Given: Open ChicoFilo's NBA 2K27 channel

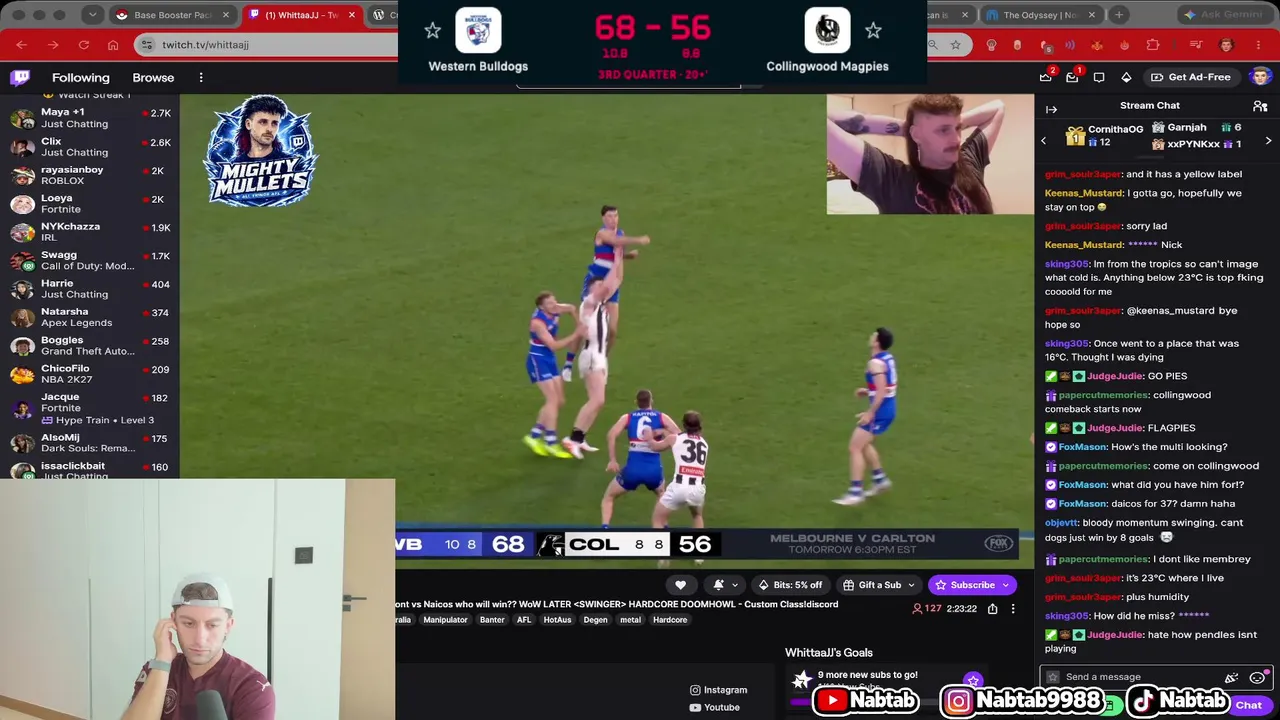Looking at the screenshot, I should (x=90, y=374).
